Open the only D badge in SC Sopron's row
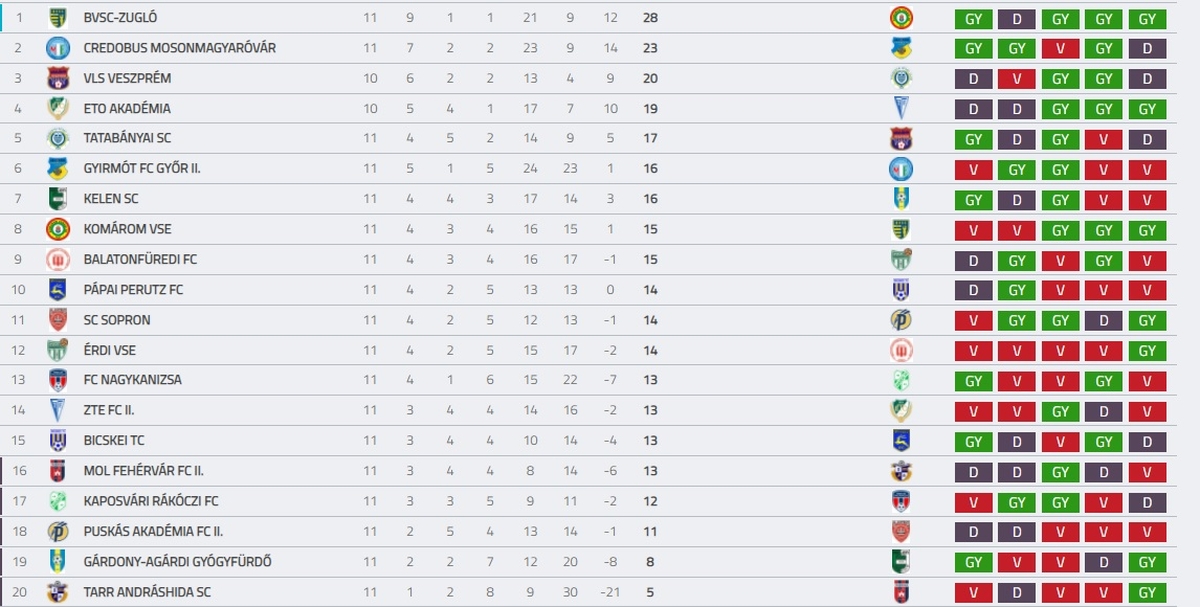This screenshot has width=1200, height=607. point(1104,320)
